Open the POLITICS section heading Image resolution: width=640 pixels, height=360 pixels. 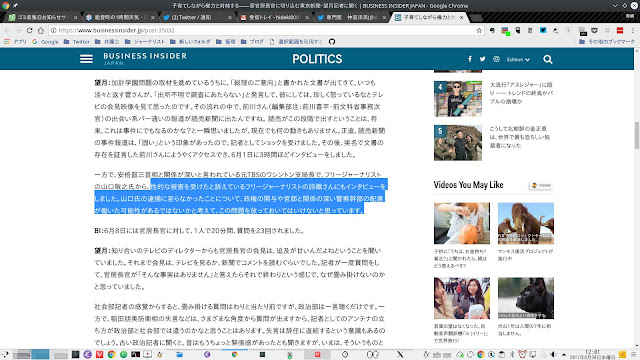coord(317,59)
